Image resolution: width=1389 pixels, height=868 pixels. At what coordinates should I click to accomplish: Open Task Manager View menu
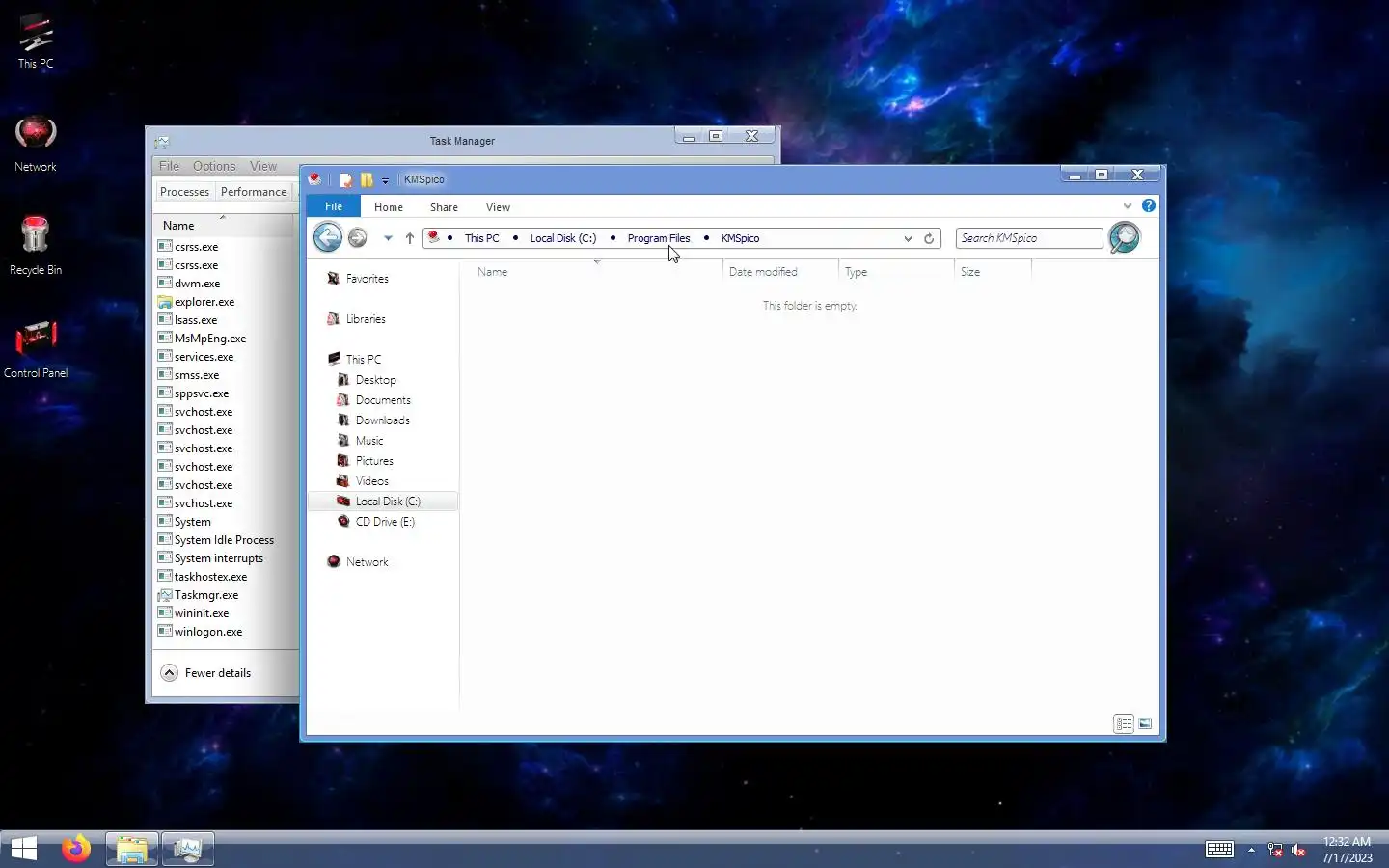point(263,166)
